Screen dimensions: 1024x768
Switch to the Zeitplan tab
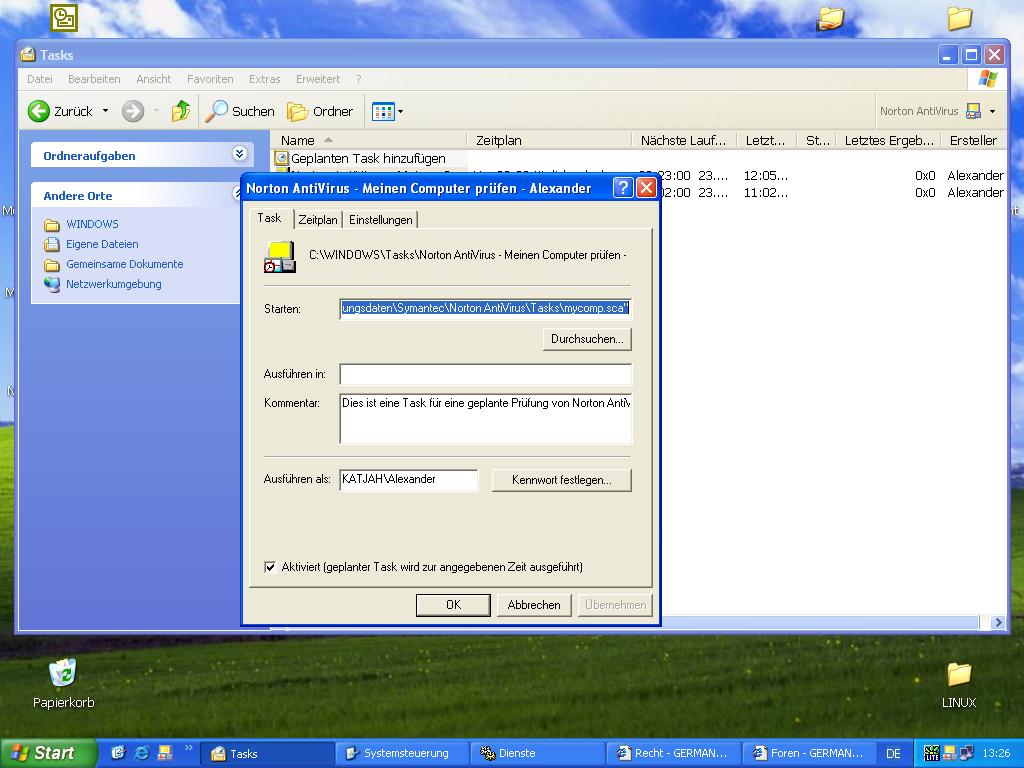[318, 219]
